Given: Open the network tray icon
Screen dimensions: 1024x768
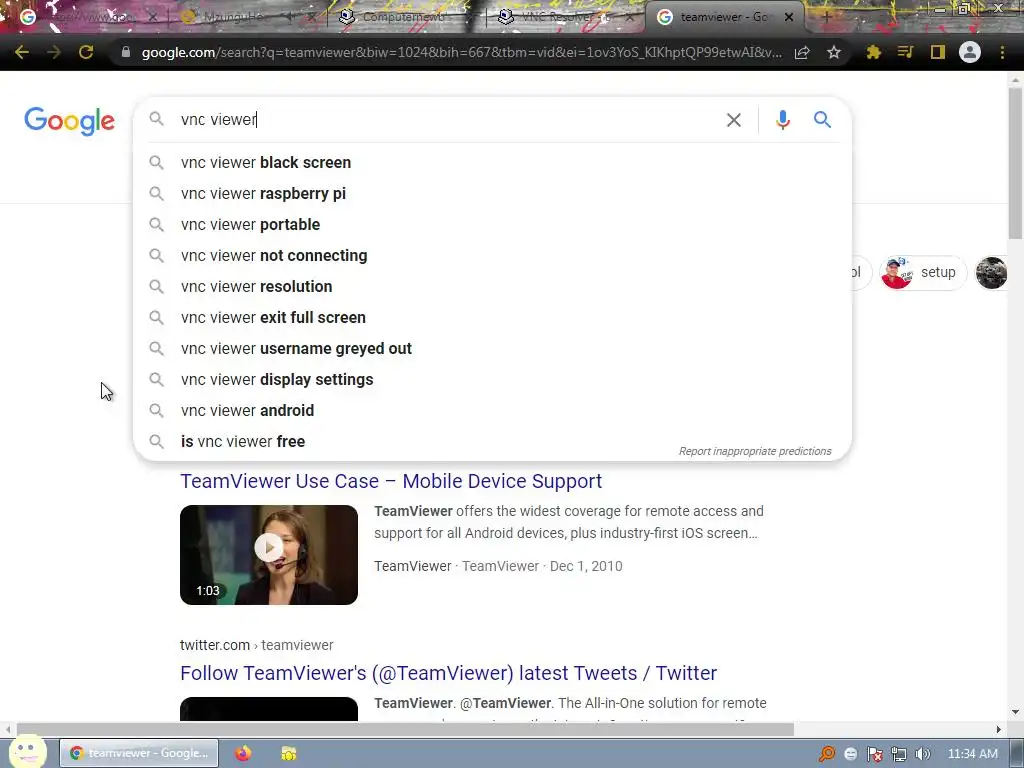Looking at the screenshot, I should pyautogui.click(x=899, y=754).
